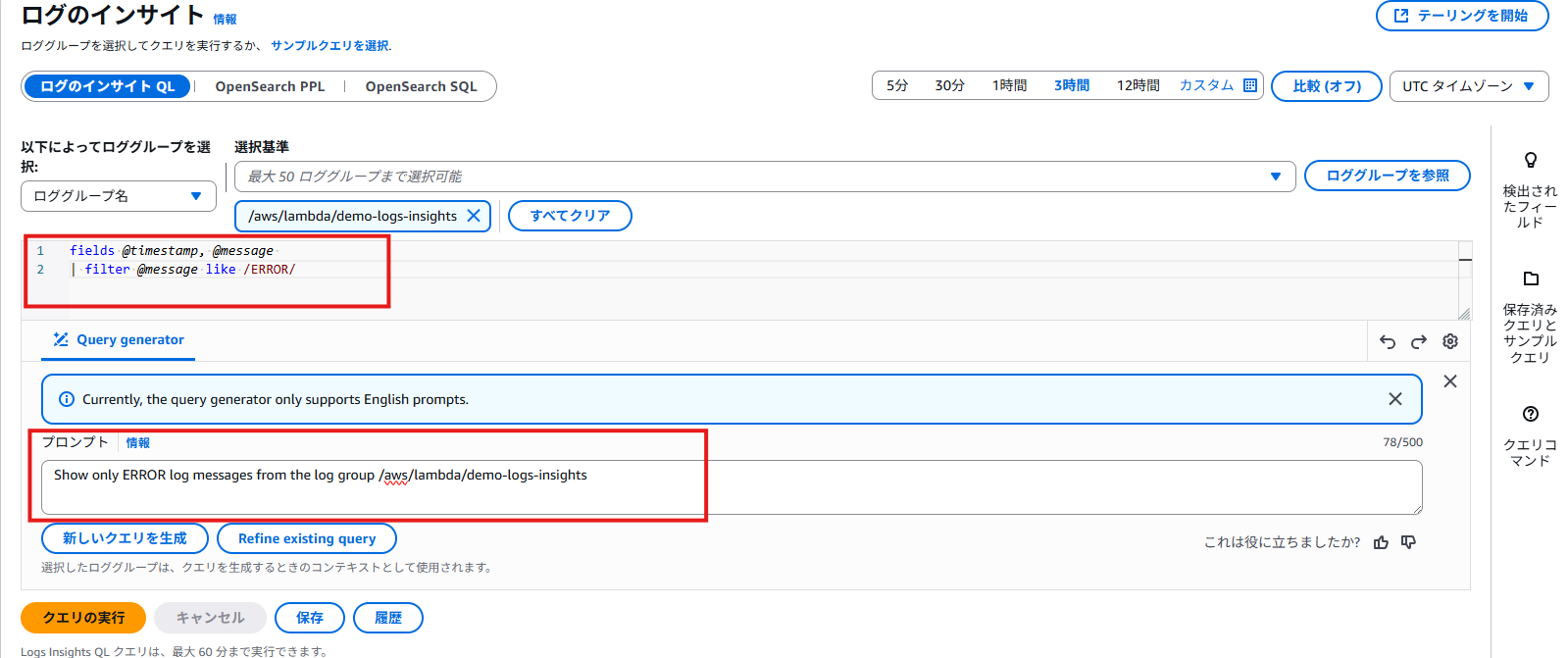Screen dimensions: 1568x658
Task: Click thumbs up feedback icon
Action: click(x=1381, y=542)
